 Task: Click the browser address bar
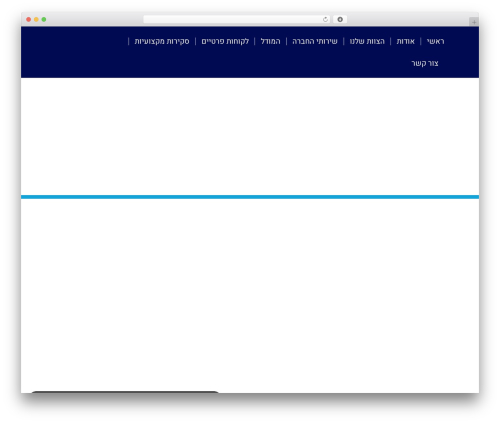[x=237, y=19]
